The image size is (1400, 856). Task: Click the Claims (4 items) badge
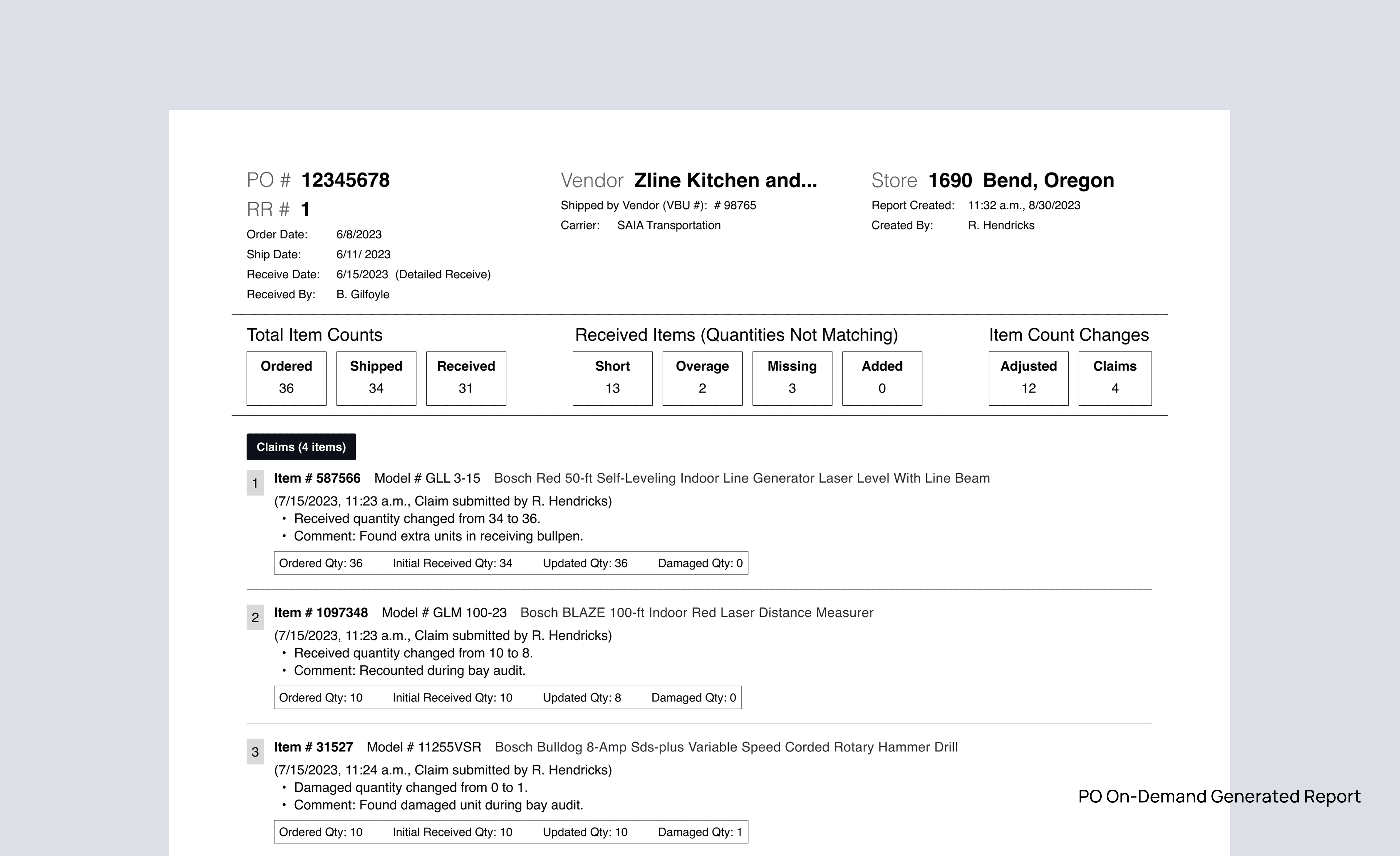point(301,447)
